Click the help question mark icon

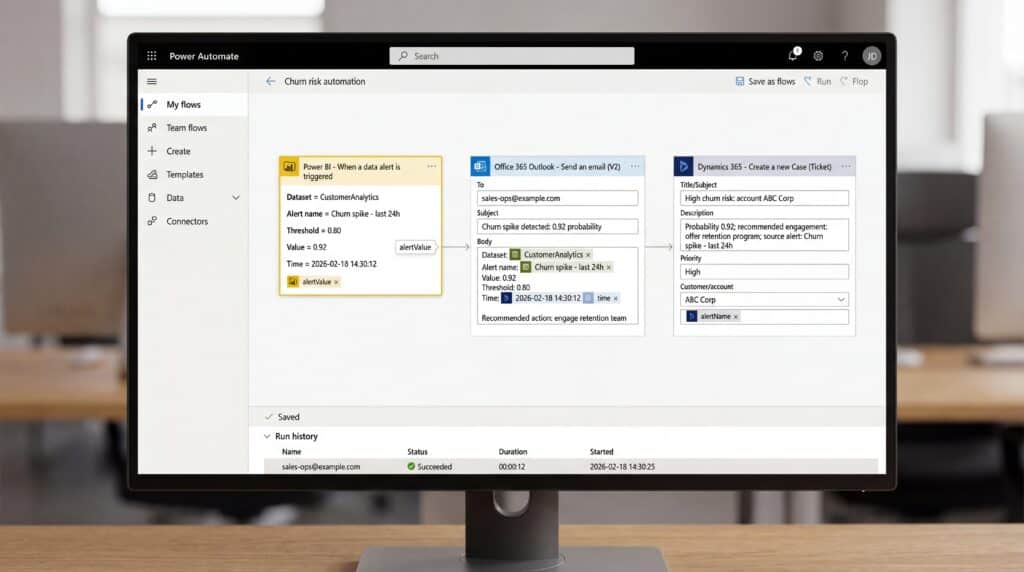pos(844,56)
